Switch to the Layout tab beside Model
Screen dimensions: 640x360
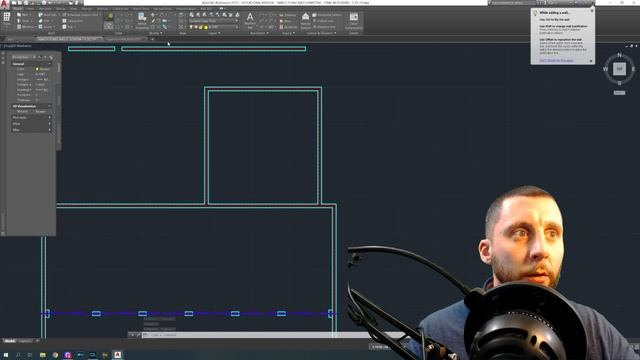(25, 341)
